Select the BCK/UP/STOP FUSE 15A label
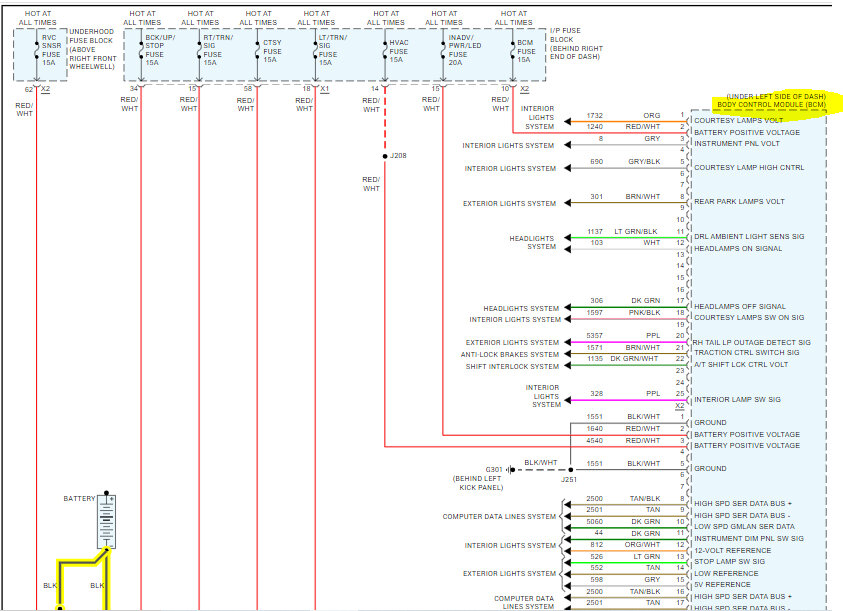This screenshot has height=611, width=843. click(160, 50)
